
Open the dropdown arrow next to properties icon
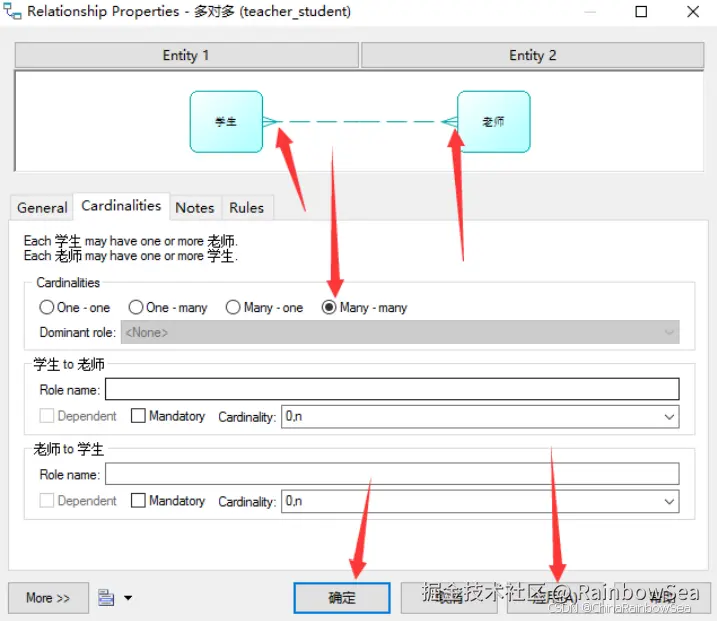(128, 598)
